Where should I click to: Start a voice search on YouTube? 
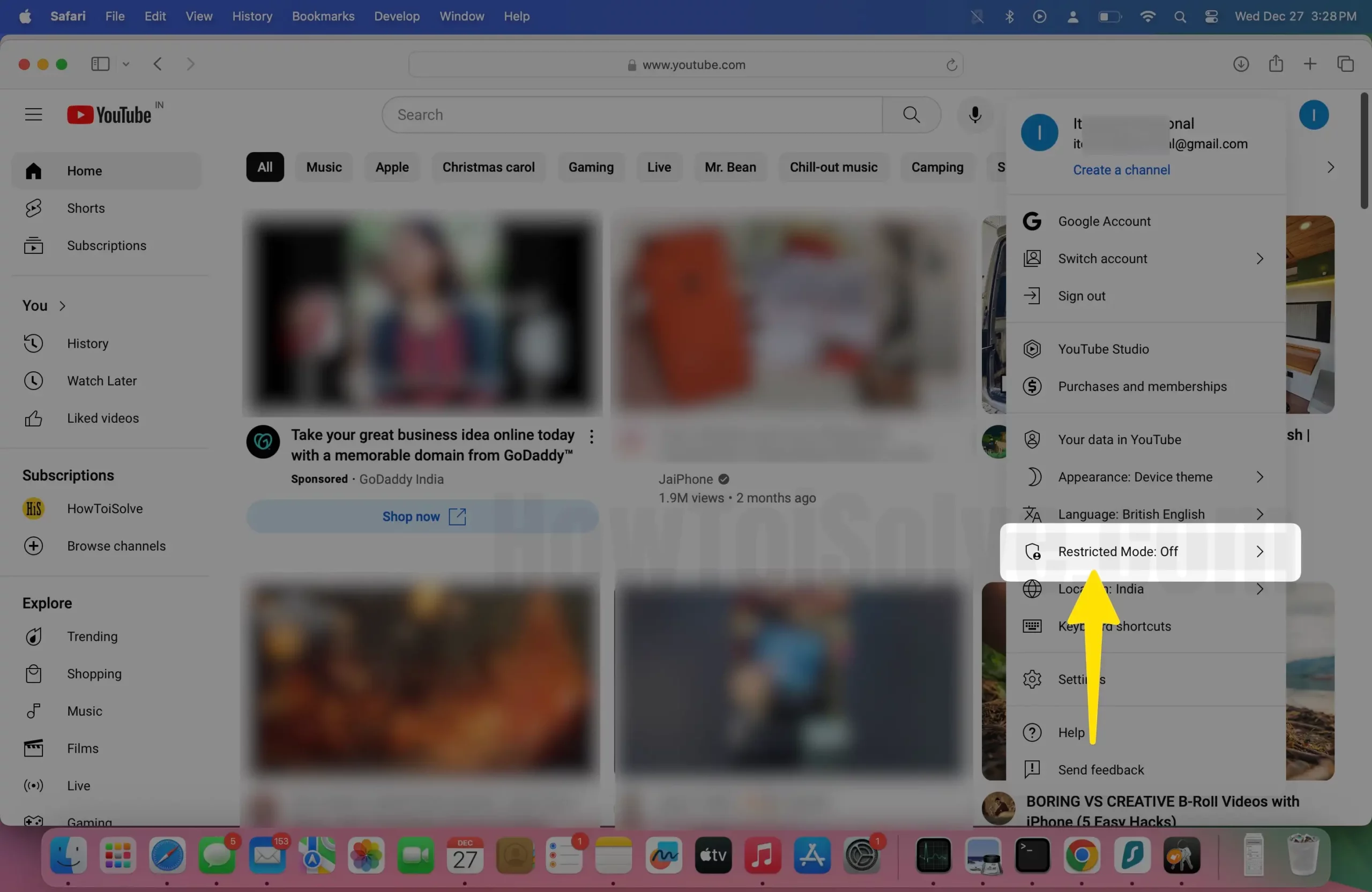(x=975, y=115)
